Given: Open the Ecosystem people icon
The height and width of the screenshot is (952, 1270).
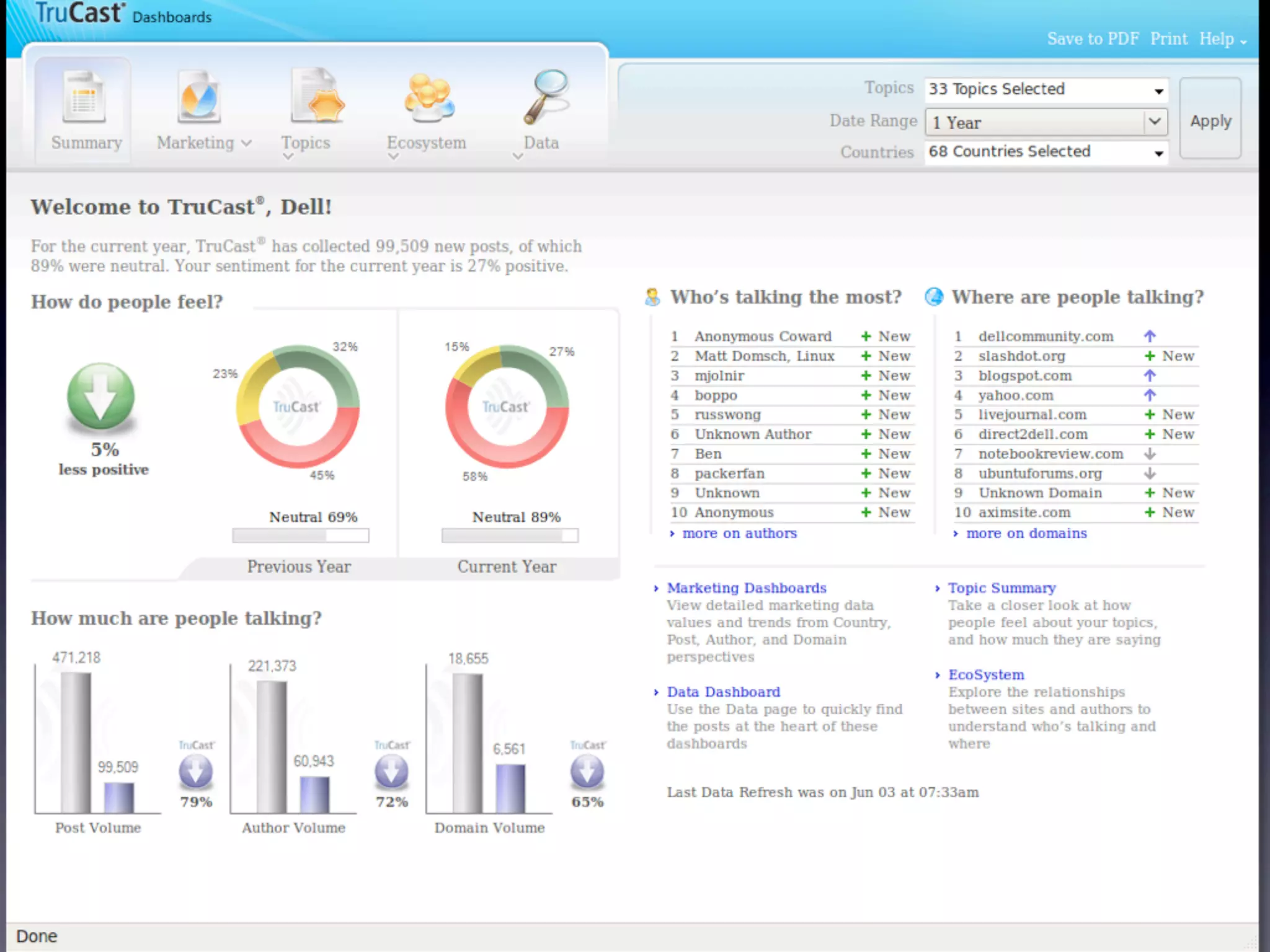Looking at the screenshot, I should (x=429, y=98).
